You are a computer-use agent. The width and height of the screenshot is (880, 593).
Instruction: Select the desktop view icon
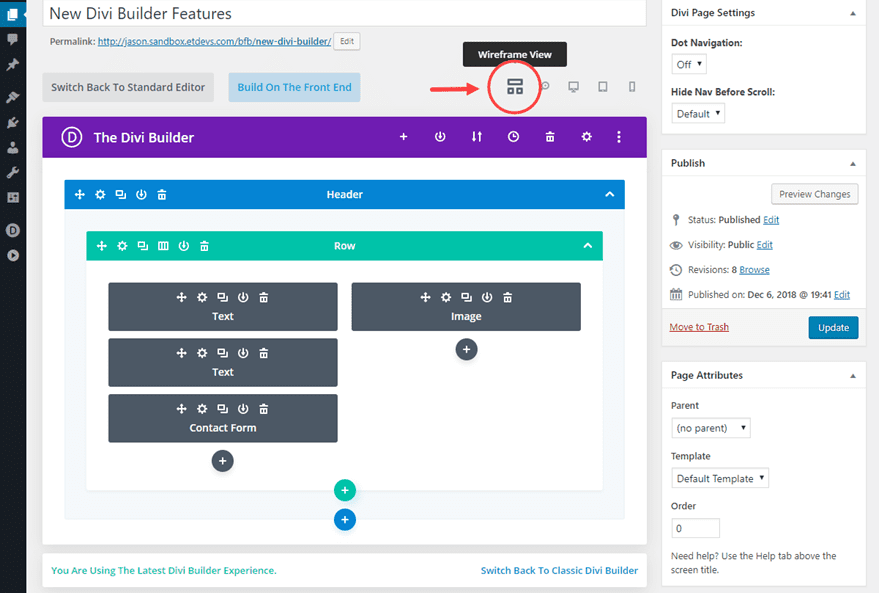pos(574,86)
